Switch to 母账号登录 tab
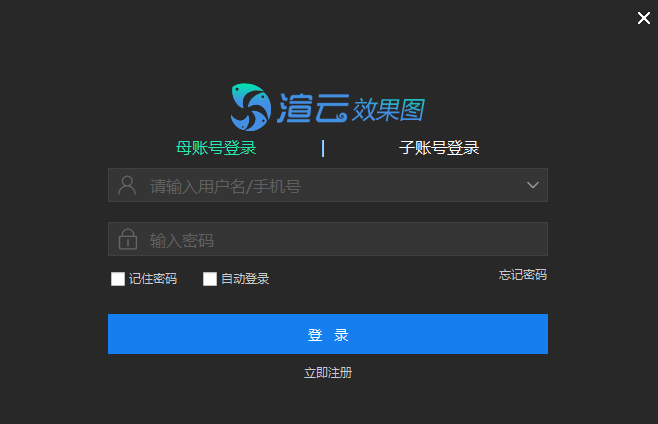Image resolution: width=658 pixels, height=424 pixels. pos(216,148)
